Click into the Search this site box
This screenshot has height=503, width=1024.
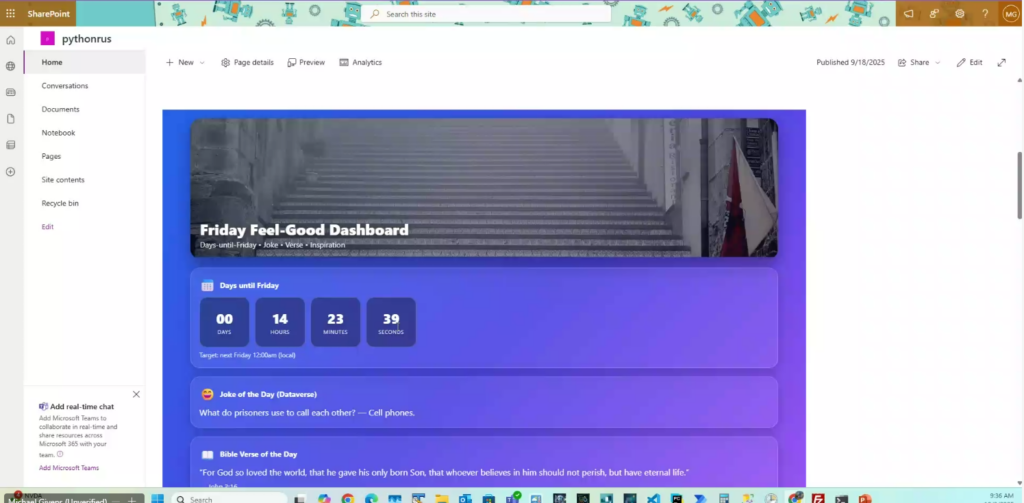pos(487,14)
